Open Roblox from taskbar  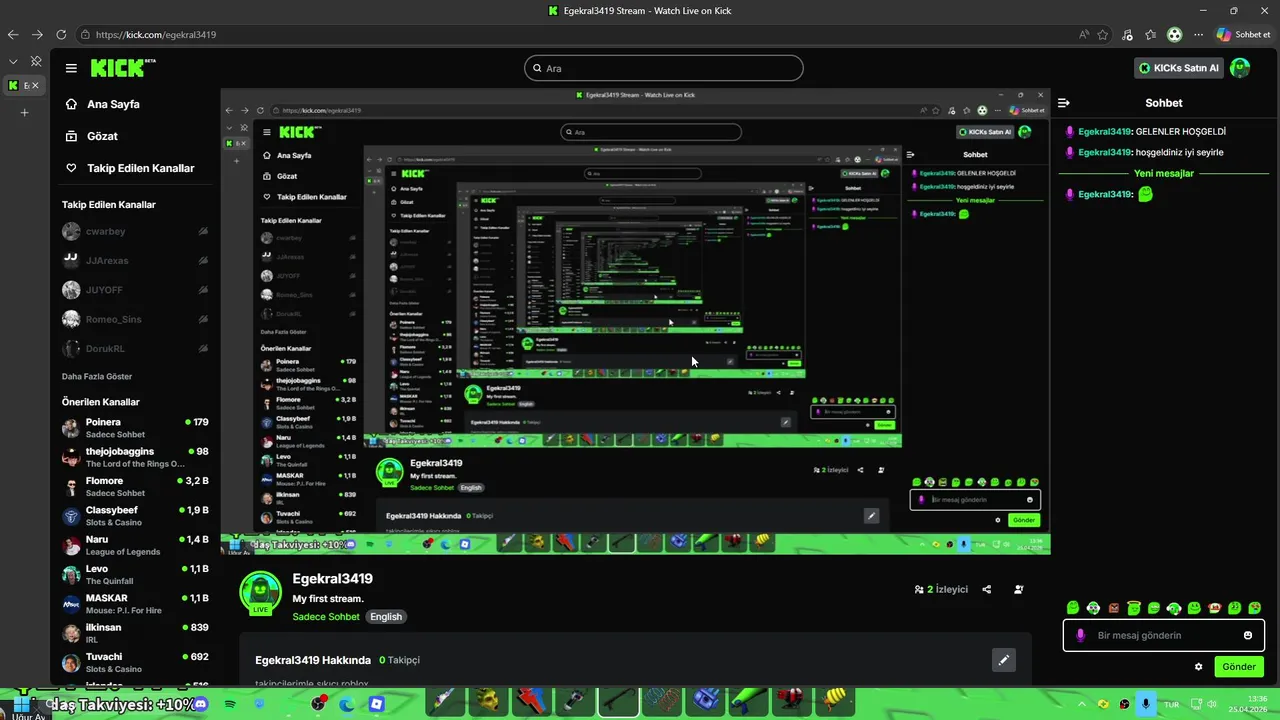376,705
